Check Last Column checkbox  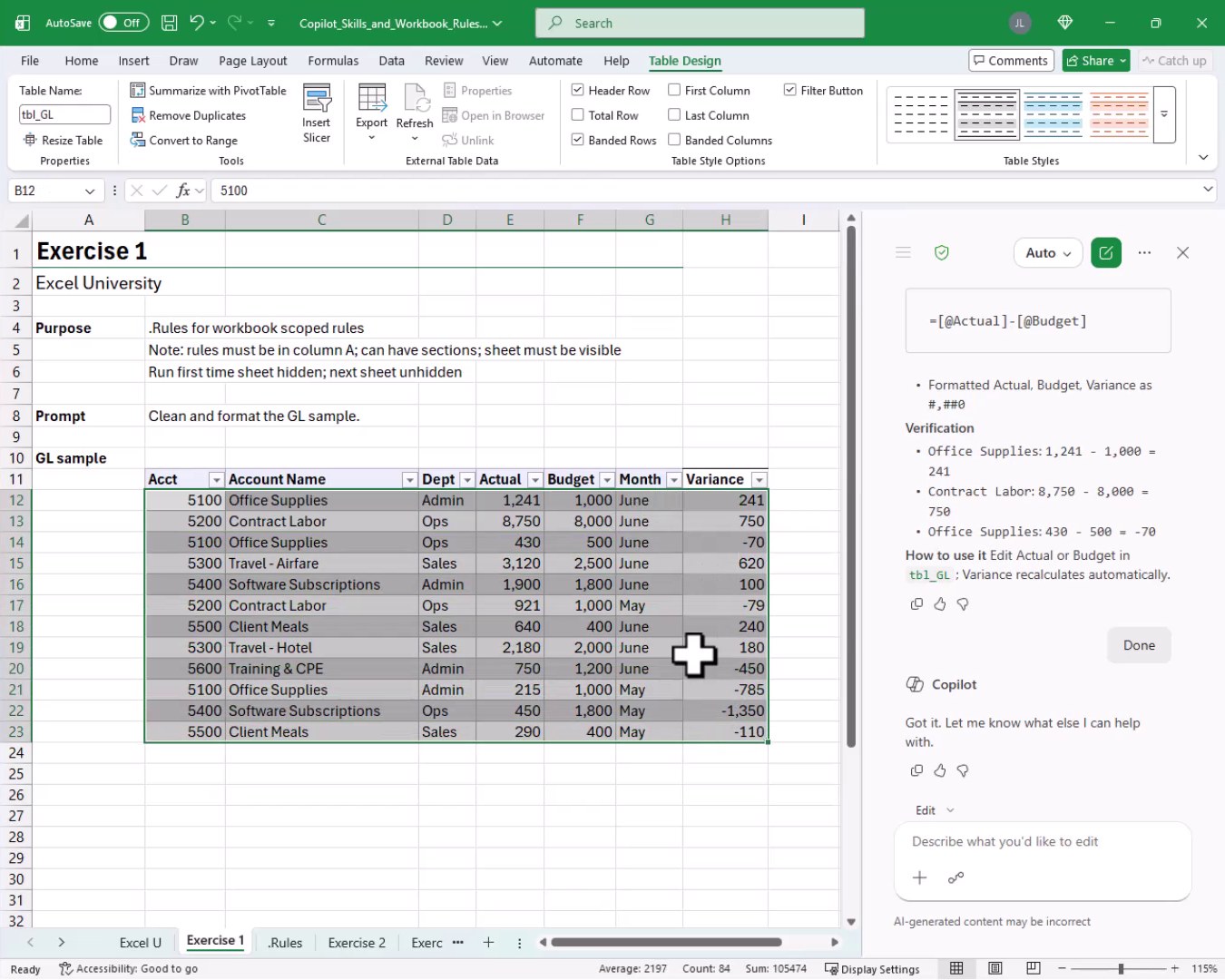click(x=674, y=114)
